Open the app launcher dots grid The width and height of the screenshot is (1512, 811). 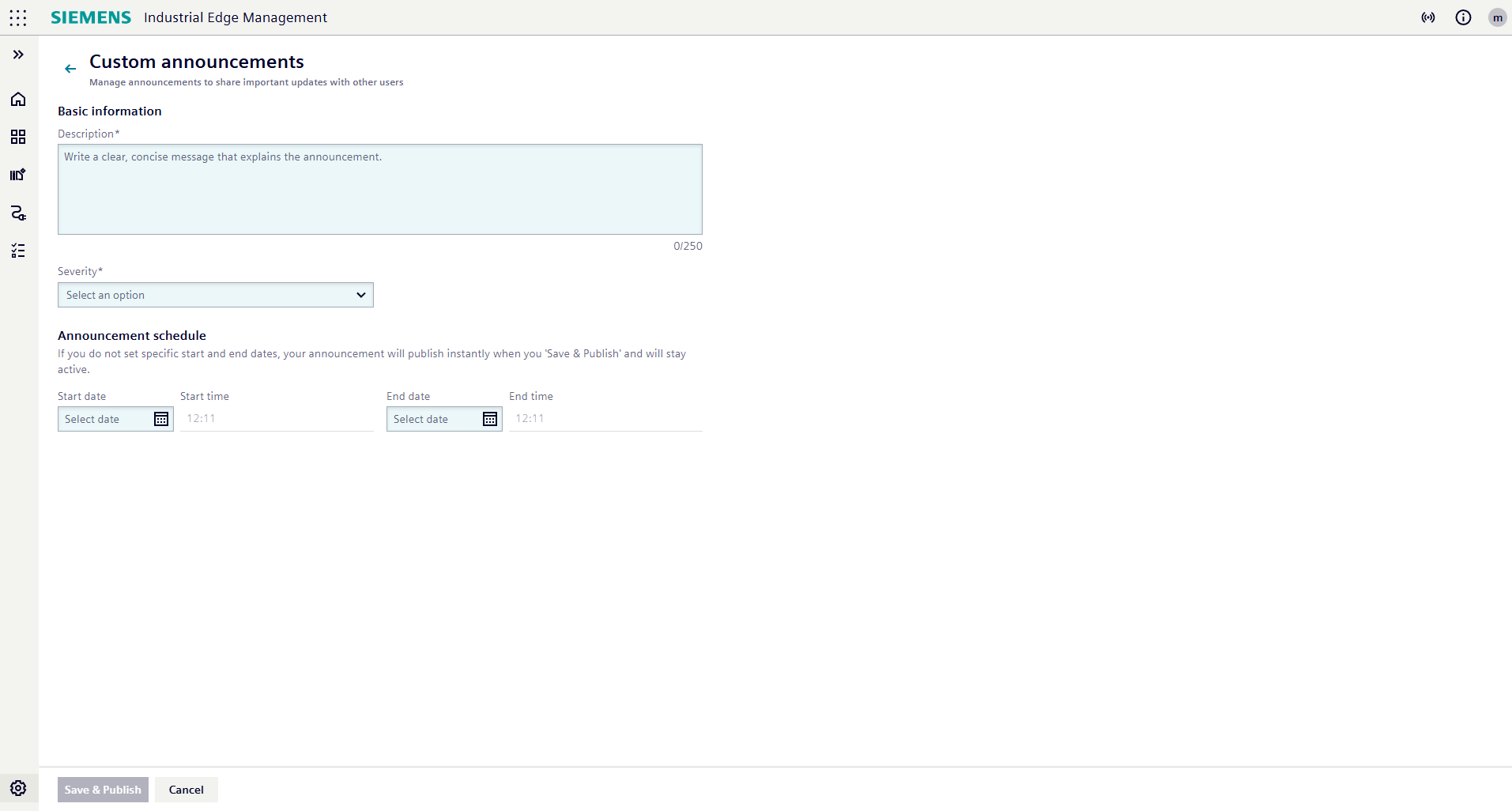(17, 17)
